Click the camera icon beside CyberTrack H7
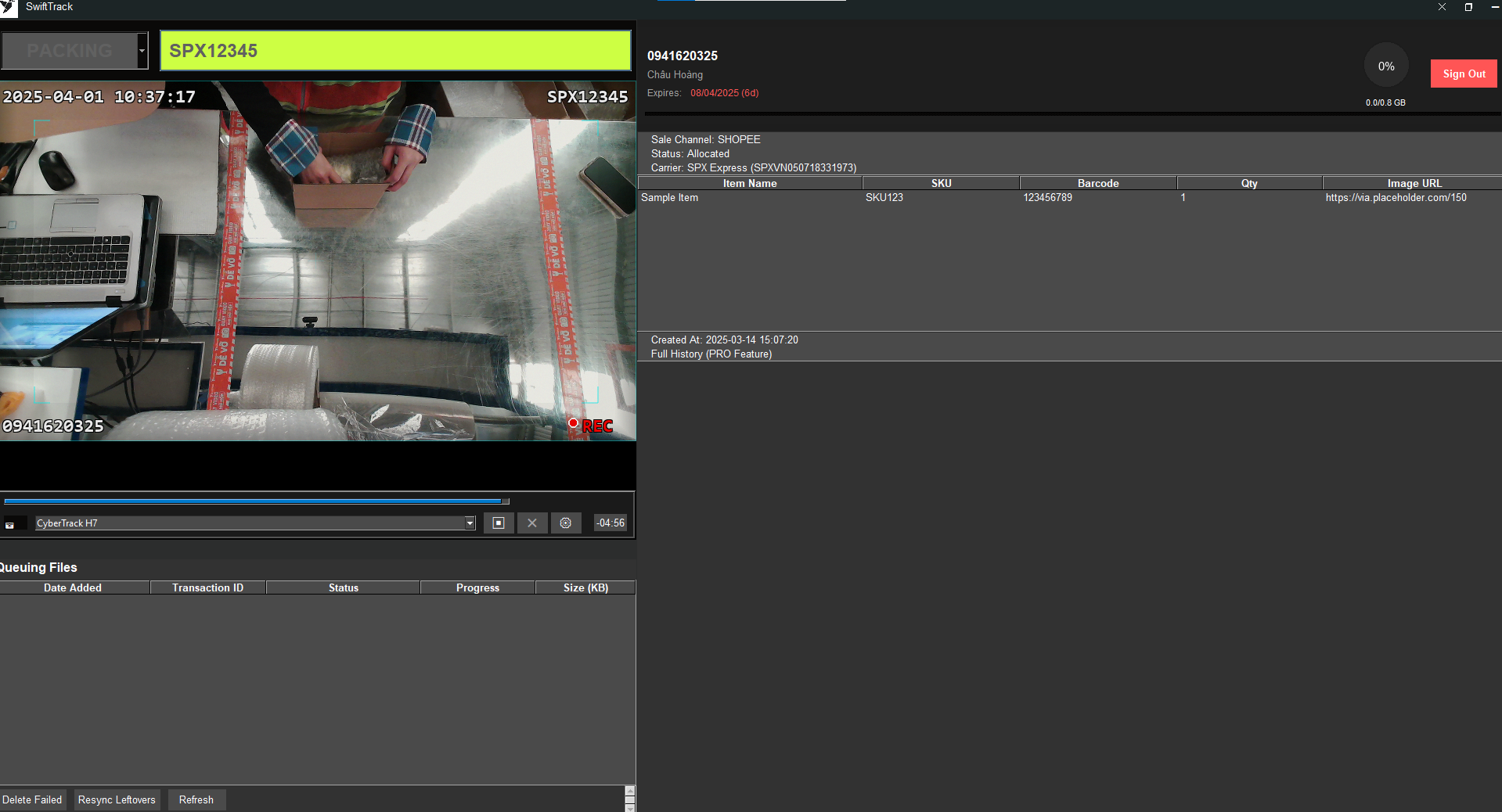The height and width of the screenshot is (812, 1502). (10, 524)
